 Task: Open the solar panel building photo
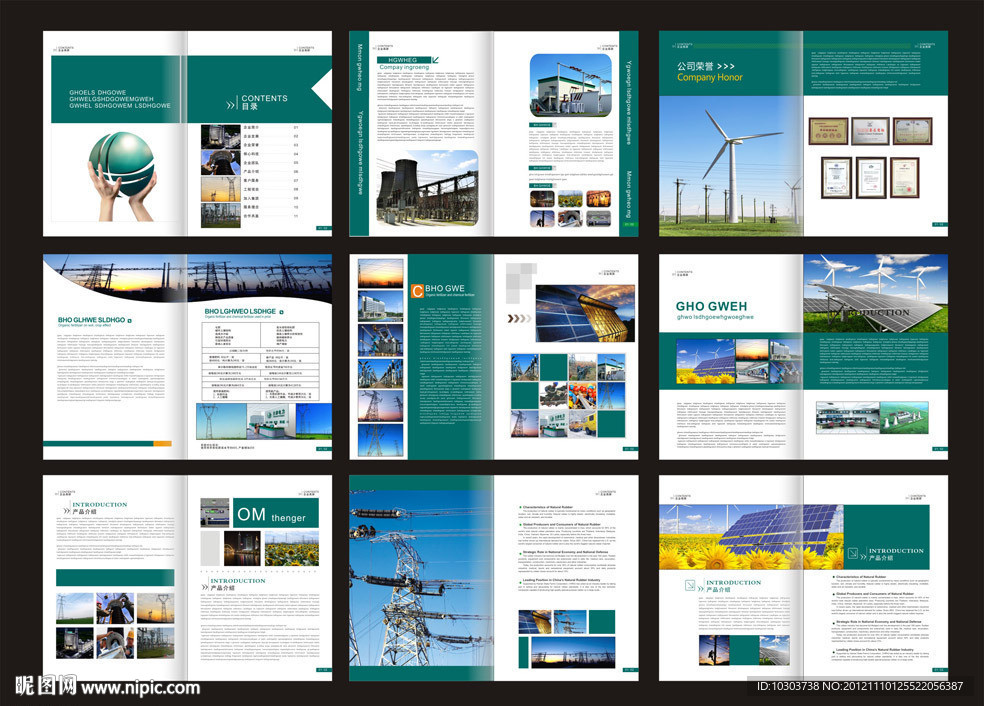[x=586, y=313]
